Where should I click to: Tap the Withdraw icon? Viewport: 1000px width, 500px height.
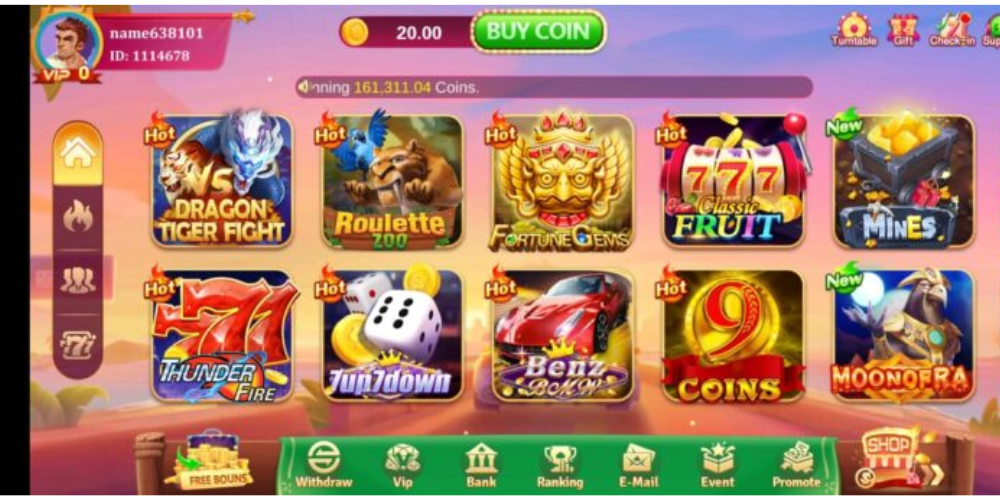pyautogui.click(x=324, y=465)
